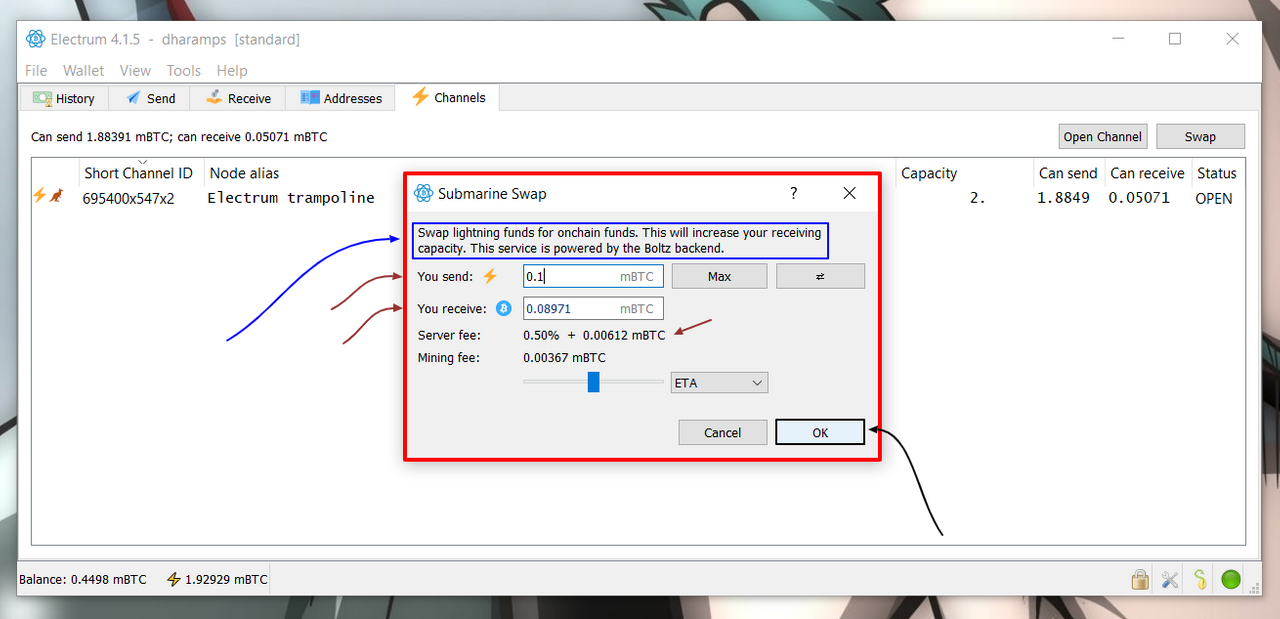1280x619 pixels.
Task: Sort by Short Channel ID column header
Action: point(141,173)
